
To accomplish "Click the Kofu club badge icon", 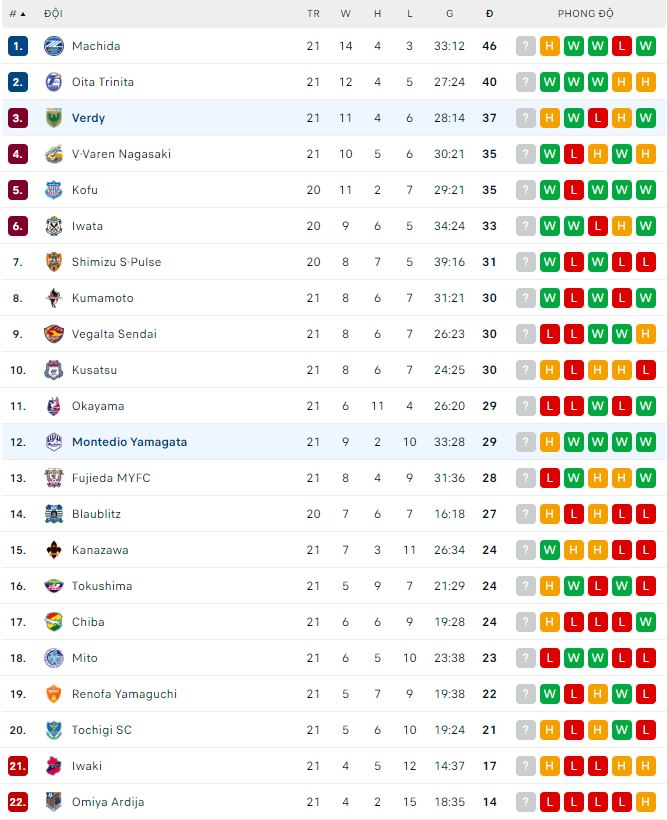I will click(54, 190).
